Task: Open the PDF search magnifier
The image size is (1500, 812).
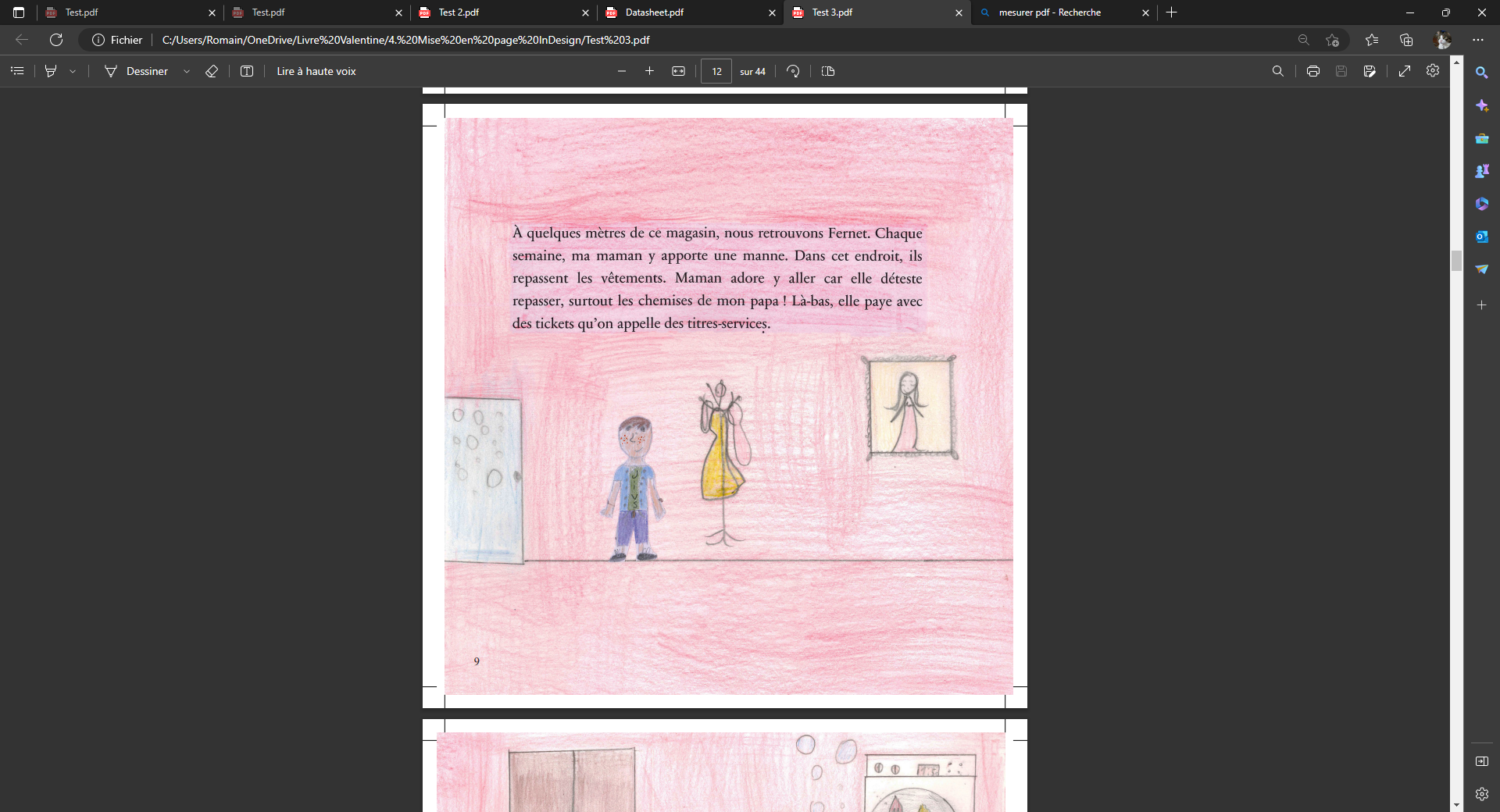Action: tap(1278, 71)
